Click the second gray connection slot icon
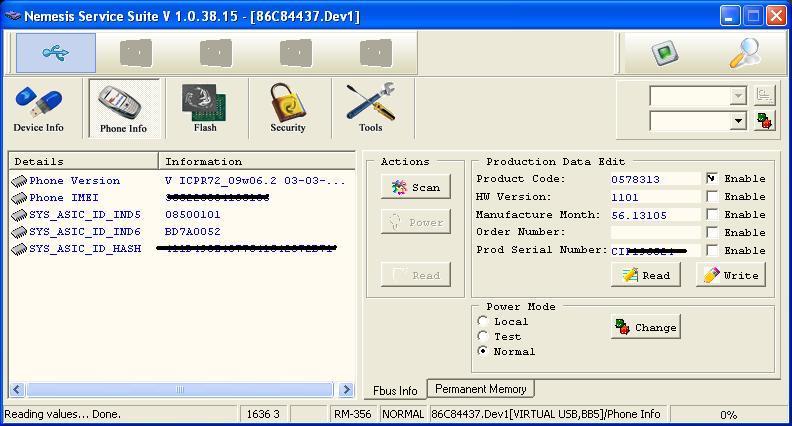 point(136,53)
